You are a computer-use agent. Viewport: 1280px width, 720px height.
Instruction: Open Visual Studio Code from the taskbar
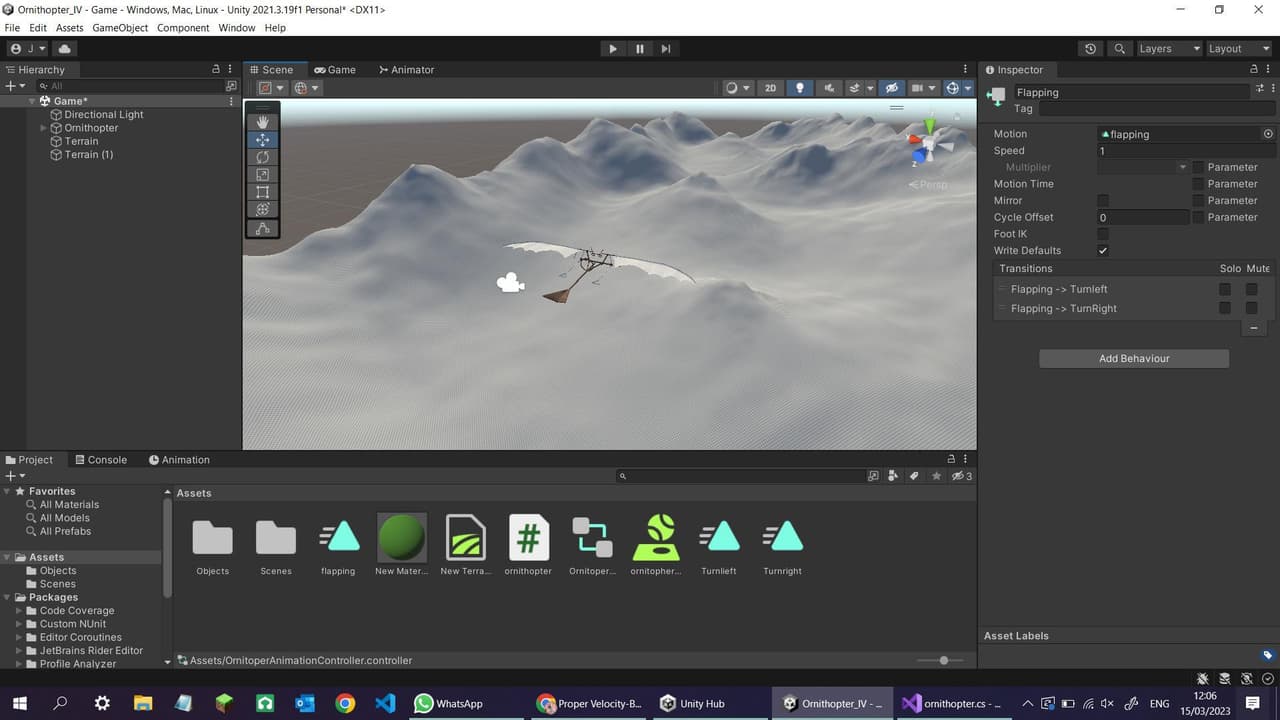[x=385, y=703]
